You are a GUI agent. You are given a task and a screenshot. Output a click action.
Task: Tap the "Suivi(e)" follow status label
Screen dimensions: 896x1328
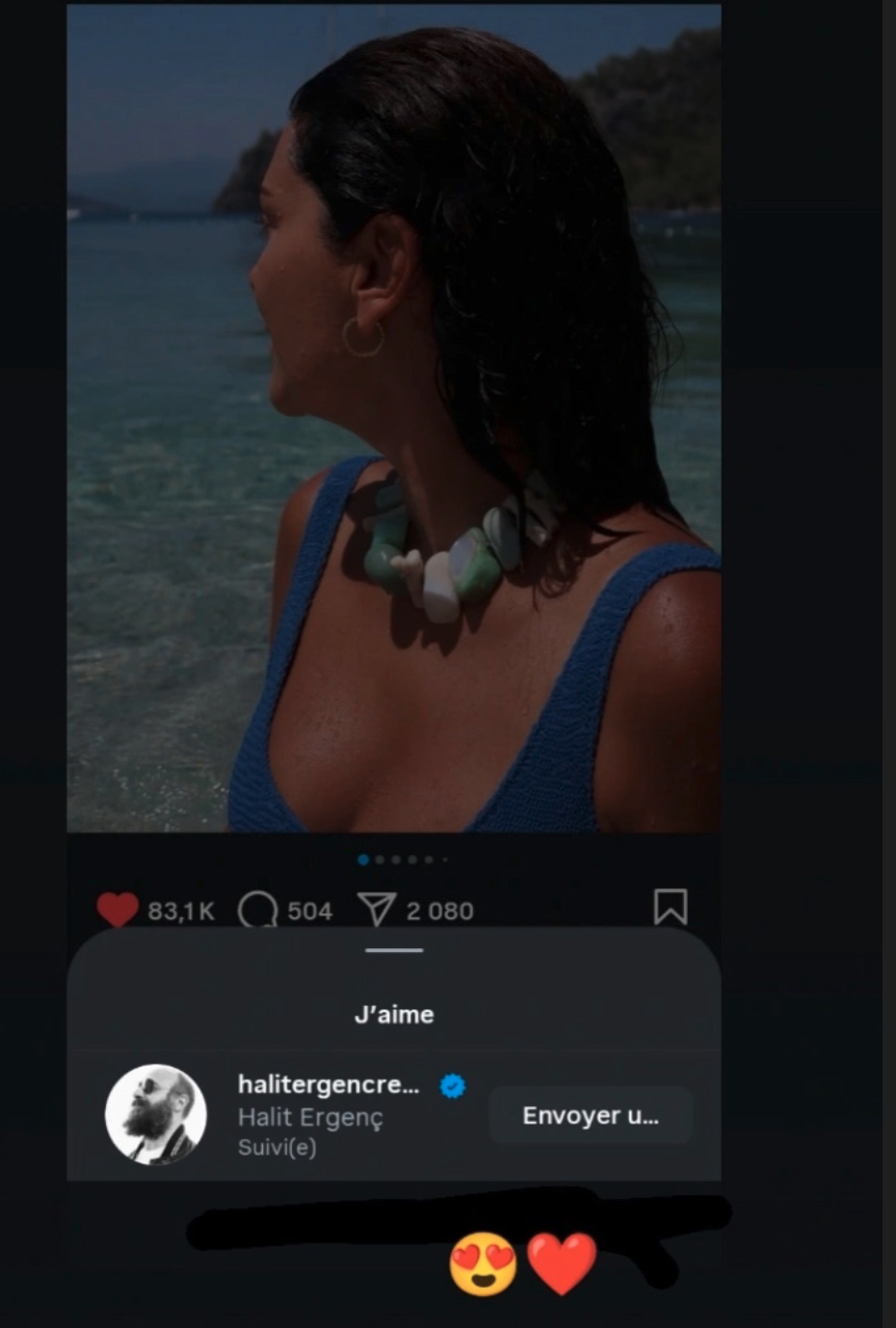(277, 1147)
